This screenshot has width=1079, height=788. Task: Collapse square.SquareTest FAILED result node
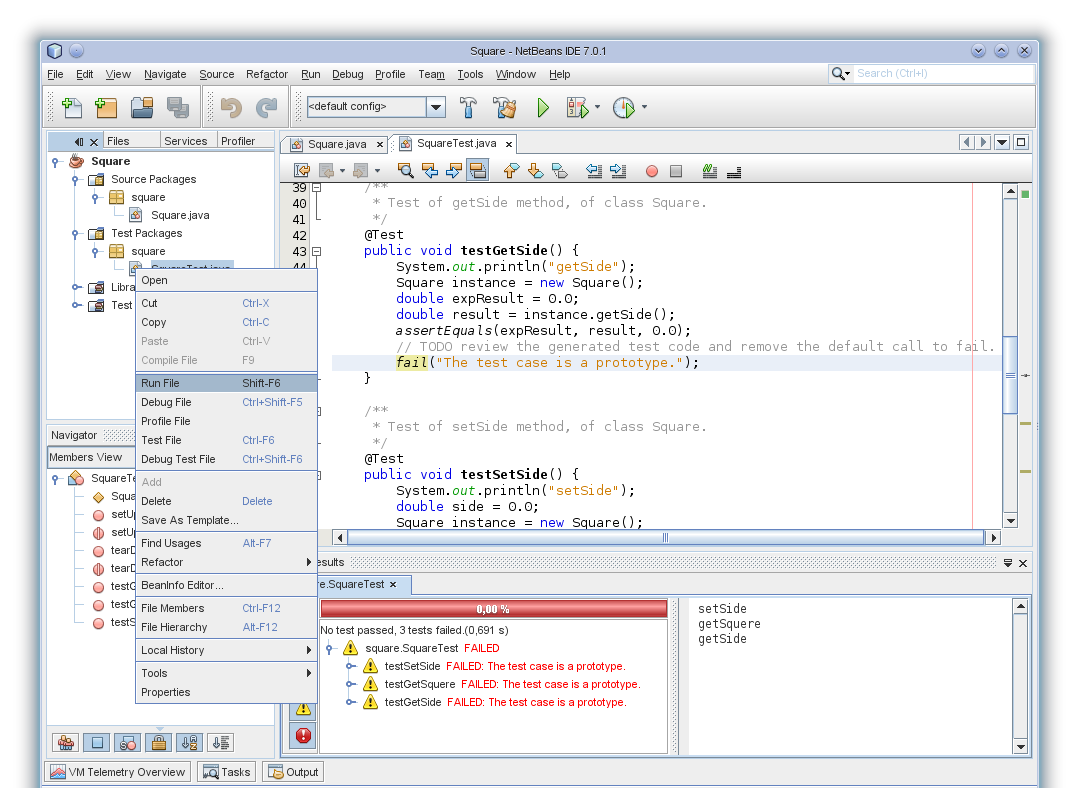coord(330,648)
